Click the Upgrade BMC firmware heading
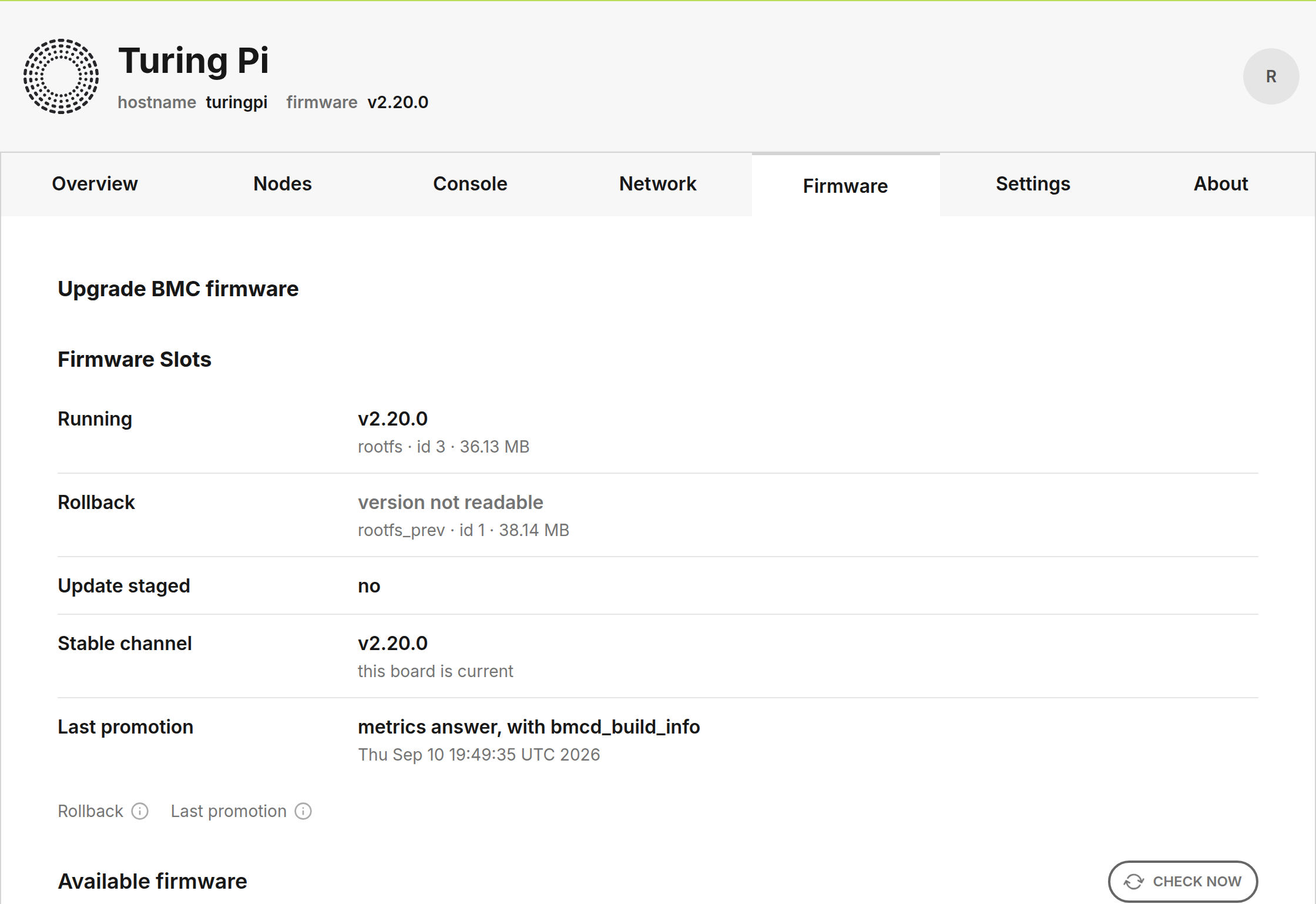This screenshot has width=1316, height=904. tap(178, 289)
